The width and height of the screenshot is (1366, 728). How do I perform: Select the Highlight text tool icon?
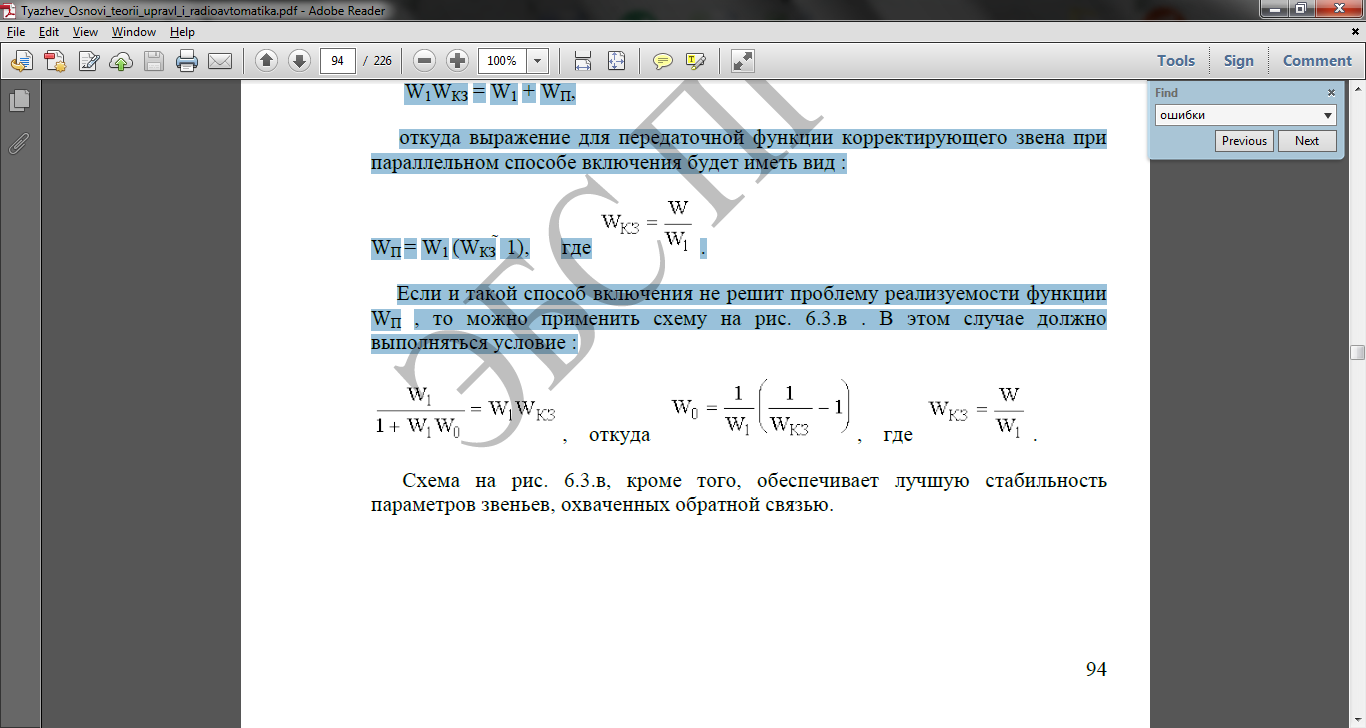[696, 61]
